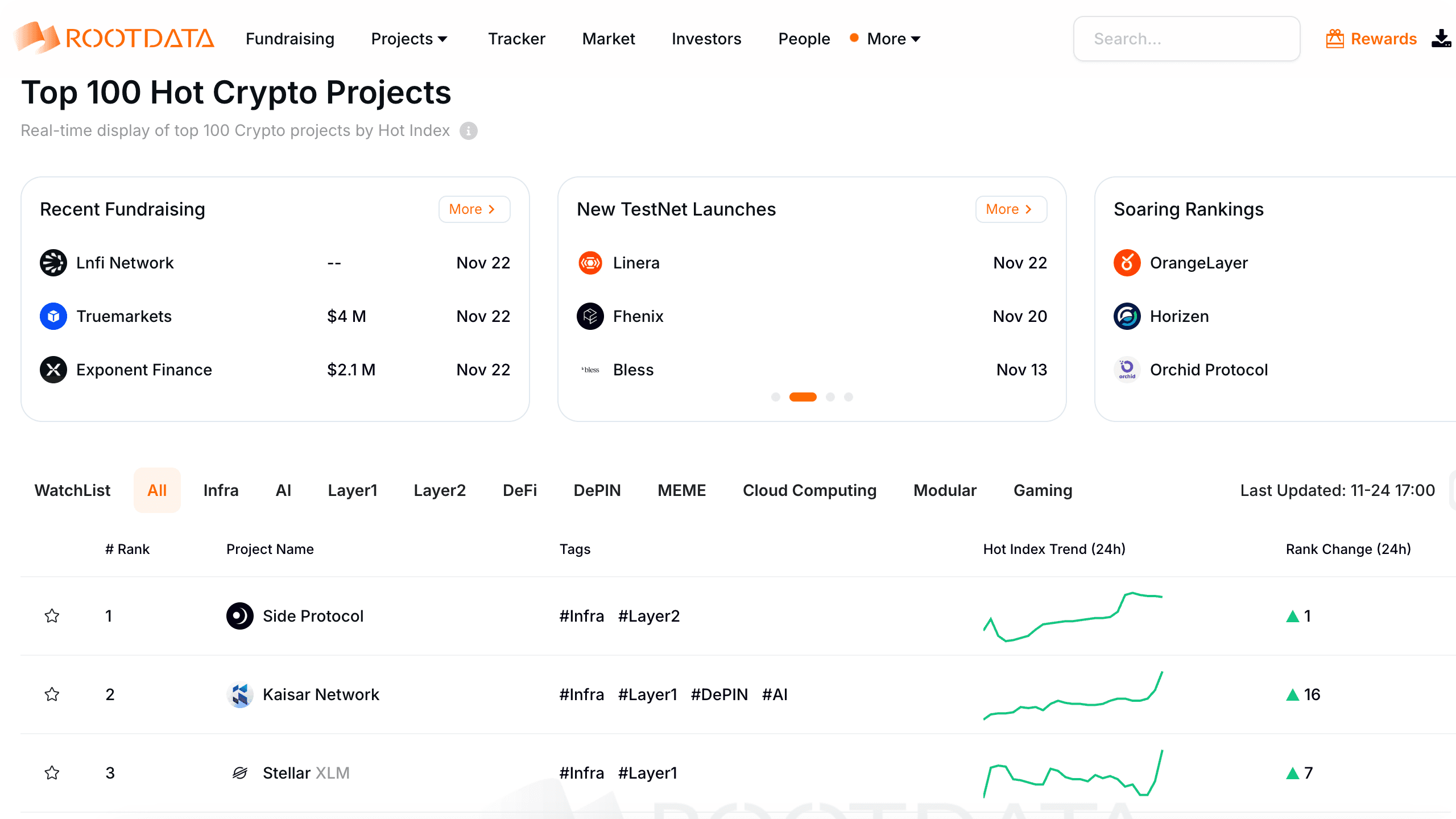Open the Tracker nav item
The height and width of the screenshot is (819, 1456).
coord(516,39)
